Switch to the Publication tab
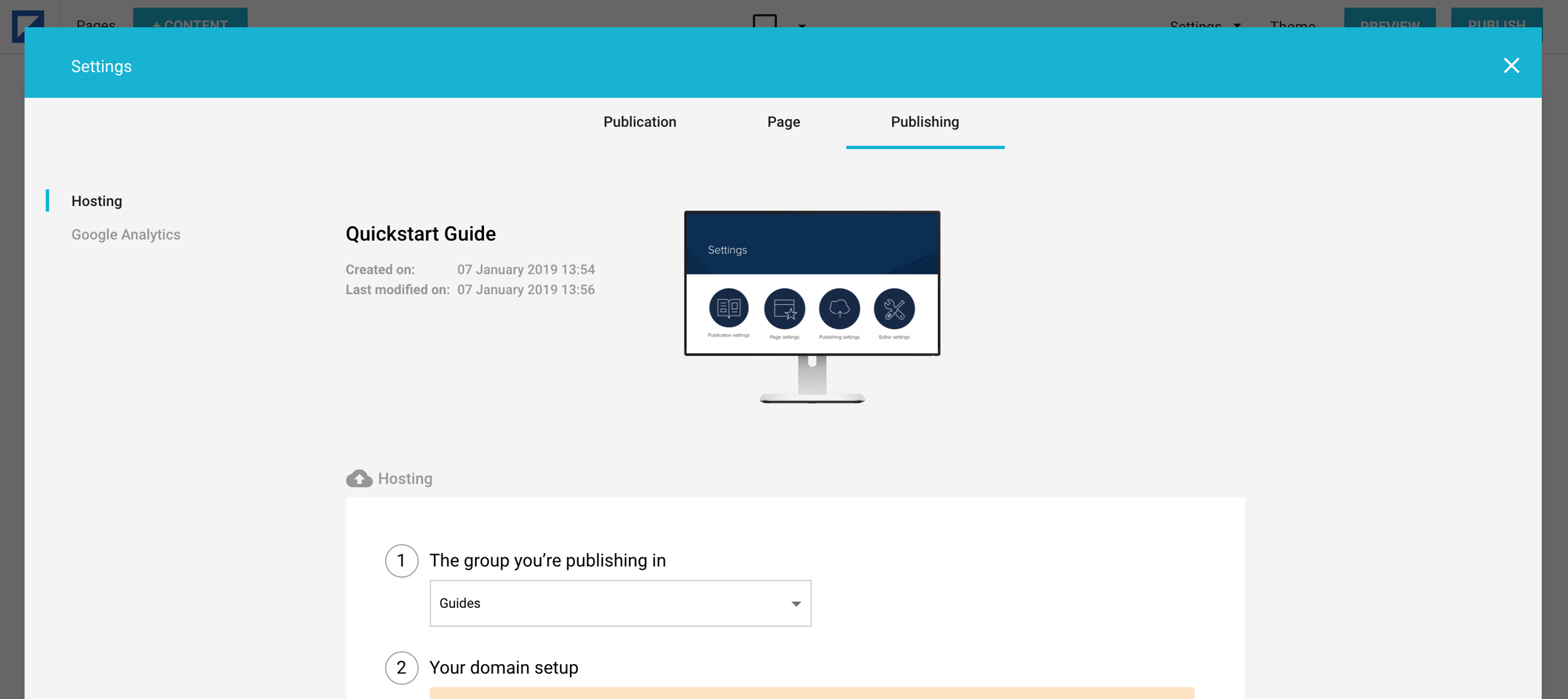The image size is (1568, 699). [x=640, y=122]
